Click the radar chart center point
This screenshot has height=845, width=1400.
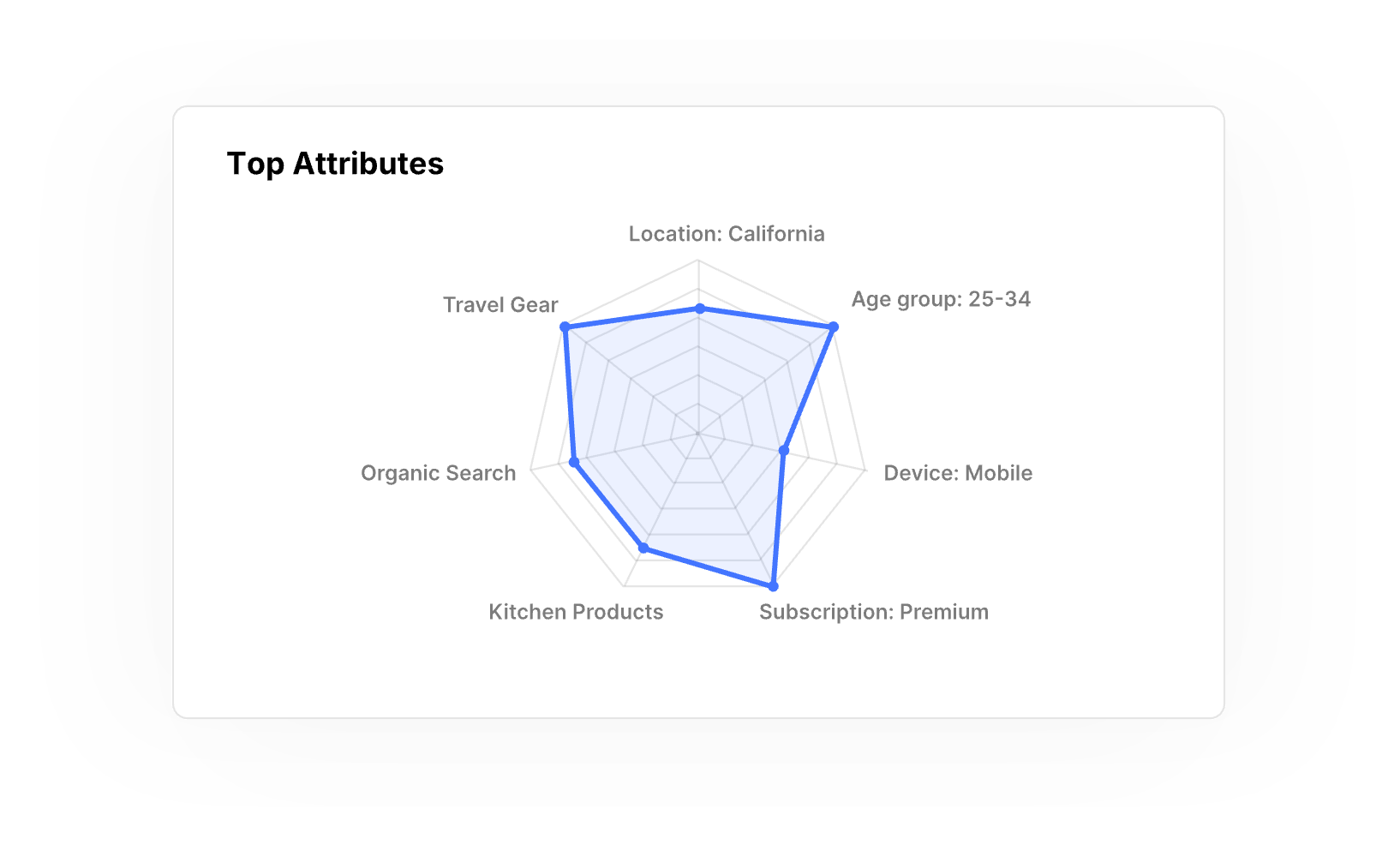698,433
